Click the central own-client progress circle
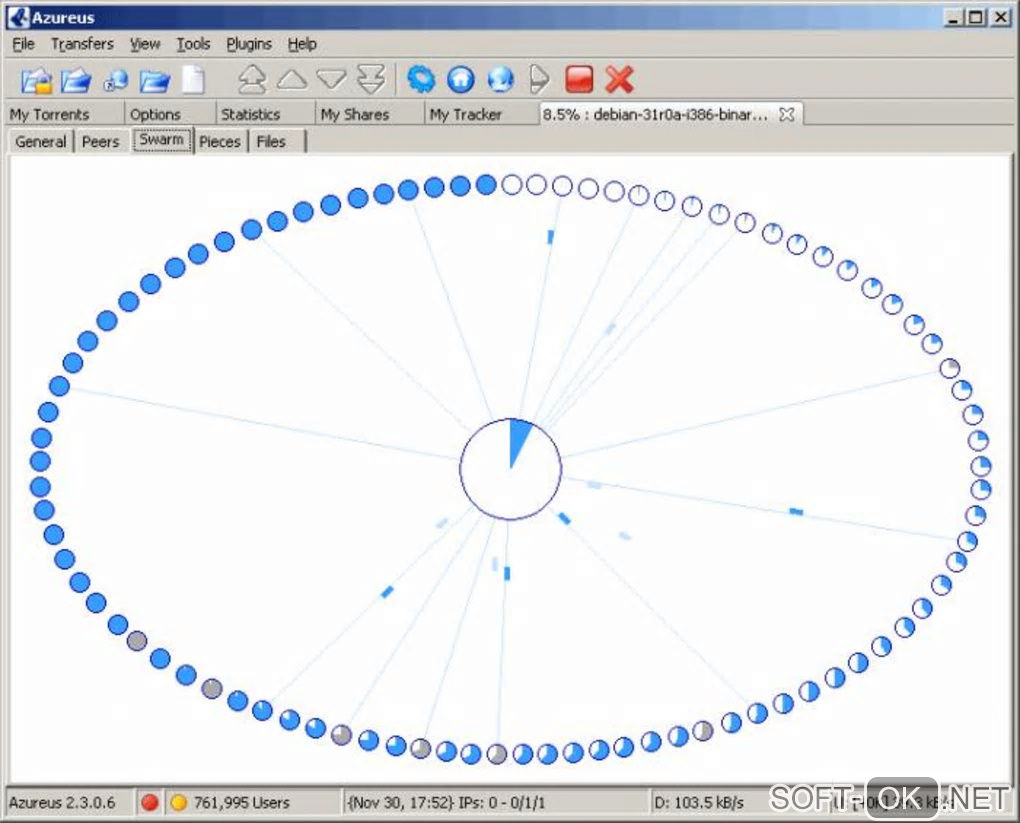Screen dimensions: 1020x823 (511, 469)
